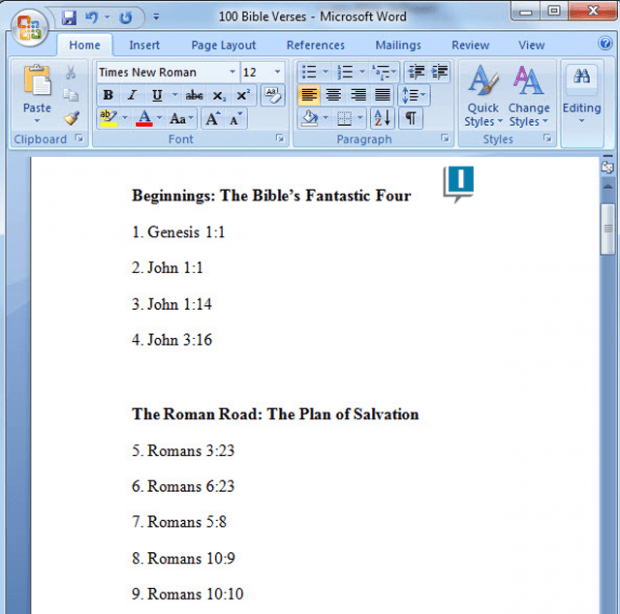The width and height of the screenshot is (620, 614).
Task: Save document via Quick Access toolbar
Action: 69,17
